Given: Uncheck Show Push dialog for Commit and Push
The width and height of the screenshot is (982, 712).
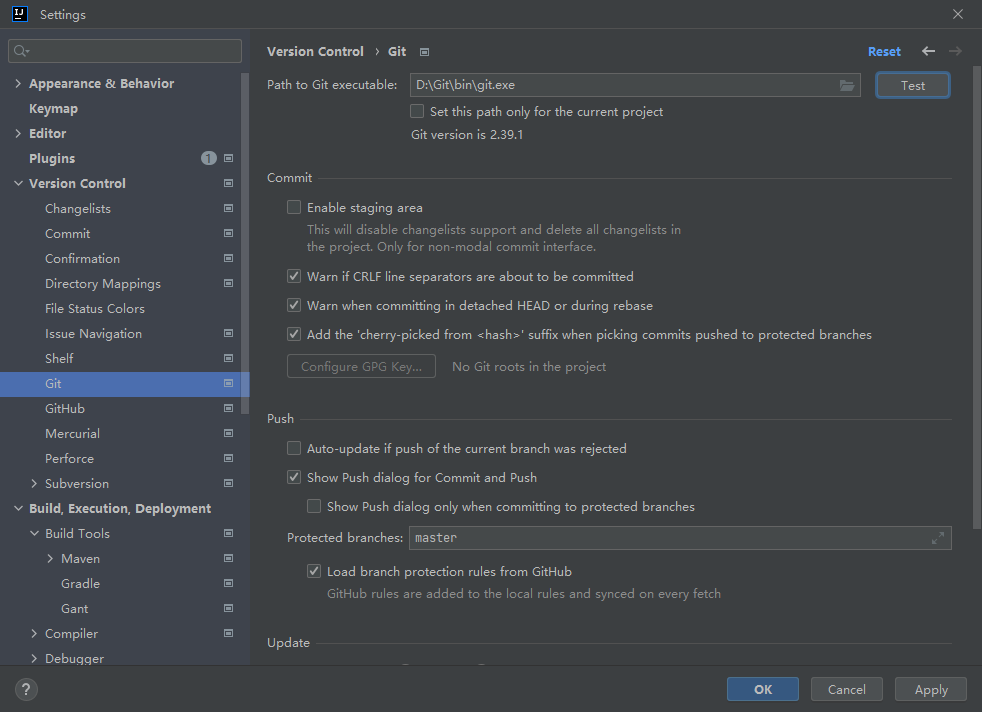Looking at the screenshot, I should pos(294,477).
